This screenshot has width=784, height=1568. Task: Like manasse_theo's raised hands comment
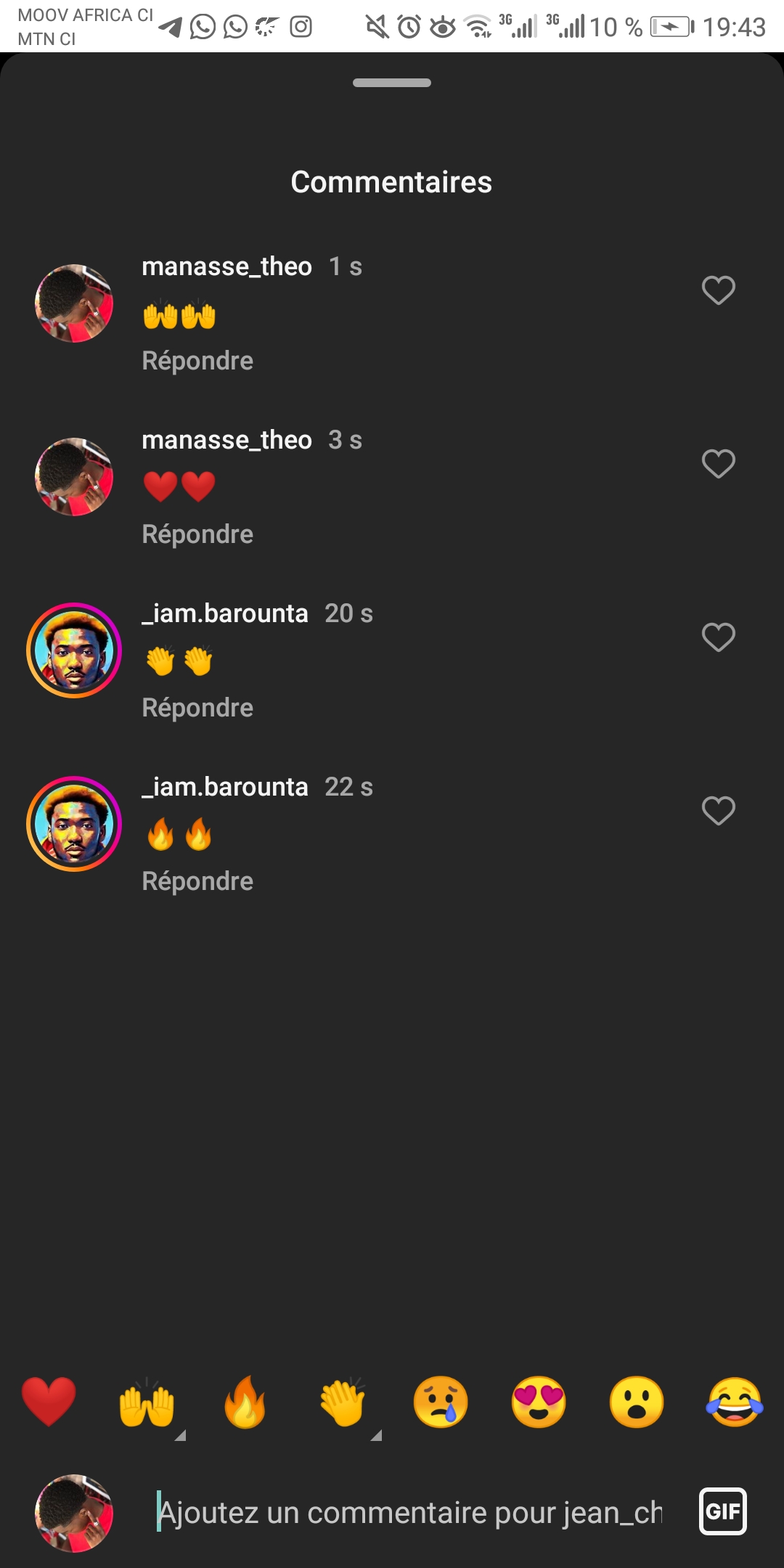pyautogui.click(x=719, y=290)
